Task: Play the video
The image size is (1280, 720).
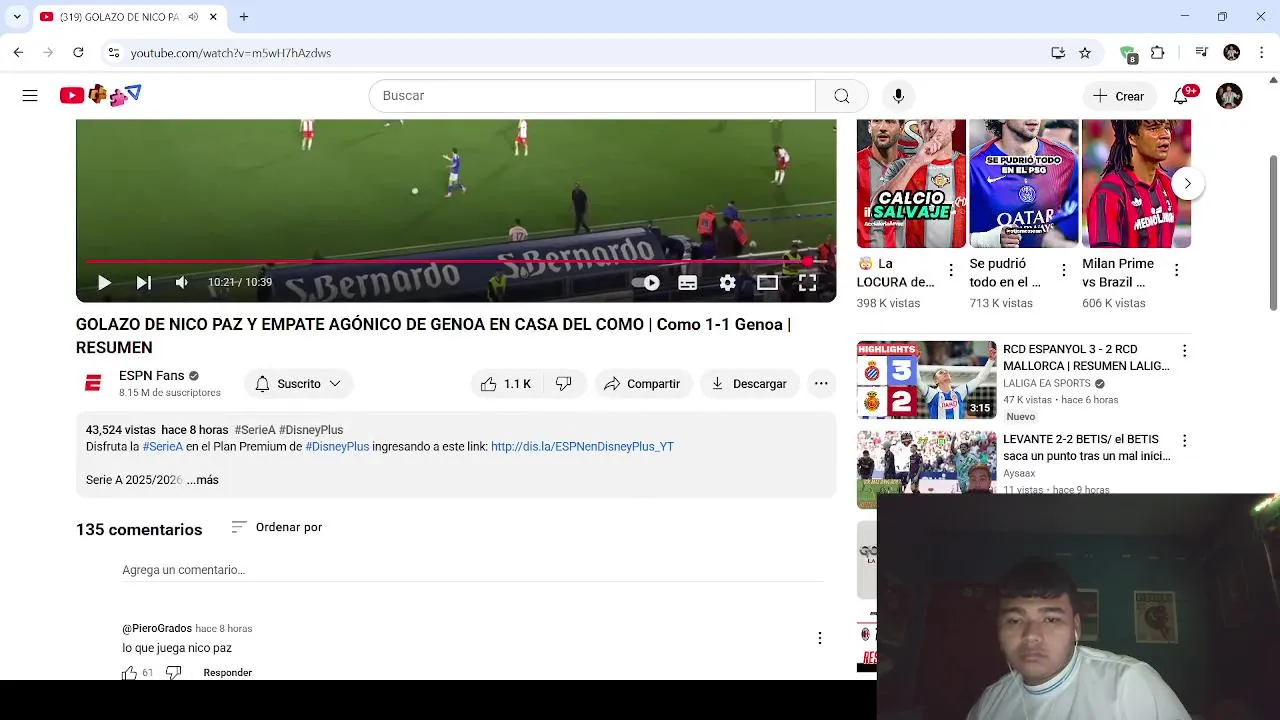Action: (104, 283)
